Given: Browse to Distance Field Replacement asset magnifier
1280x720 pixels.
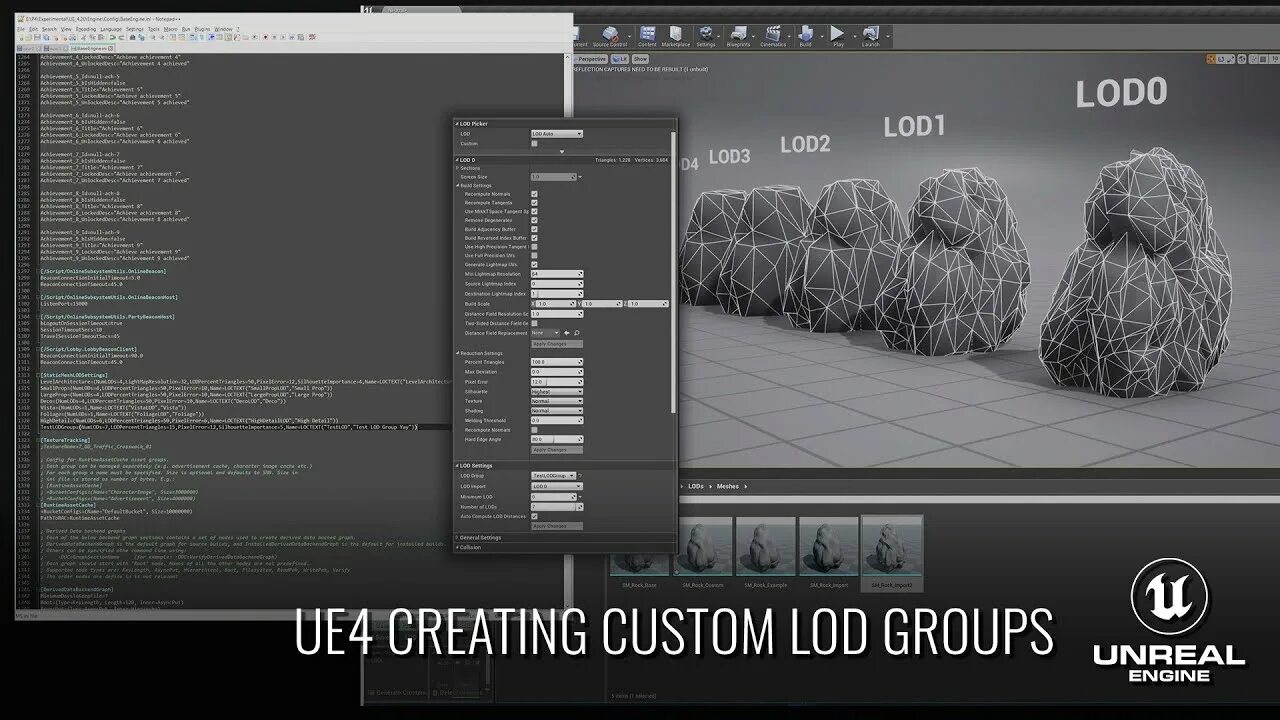Looking at the screenshot, I should coord(577,333).
